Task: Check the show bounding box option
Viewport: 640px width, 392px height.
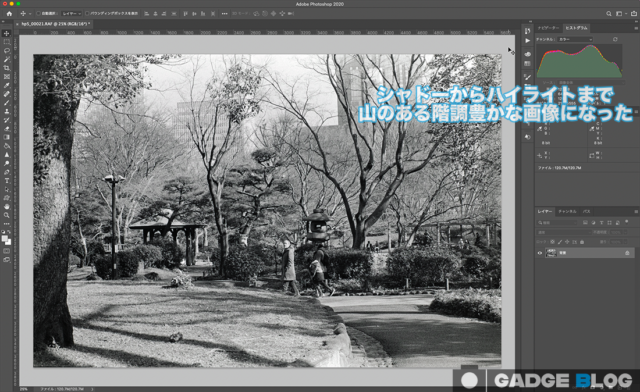Action: pos(87,13)
